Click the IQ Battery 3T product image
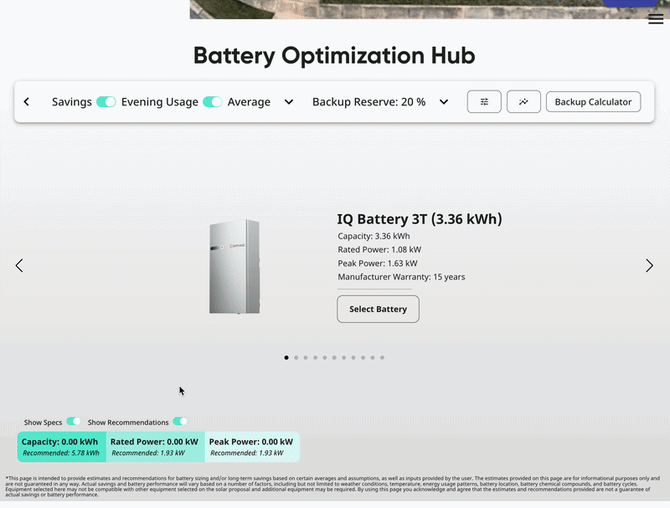Screen dimensions: 670x508 tap(235, 267)
